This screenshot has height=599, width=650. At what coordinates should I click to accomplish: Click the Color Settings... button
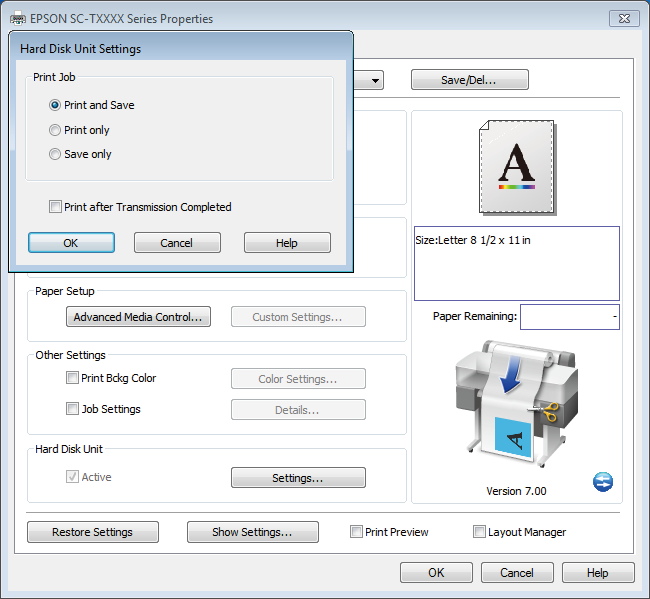tap(298, 378)
